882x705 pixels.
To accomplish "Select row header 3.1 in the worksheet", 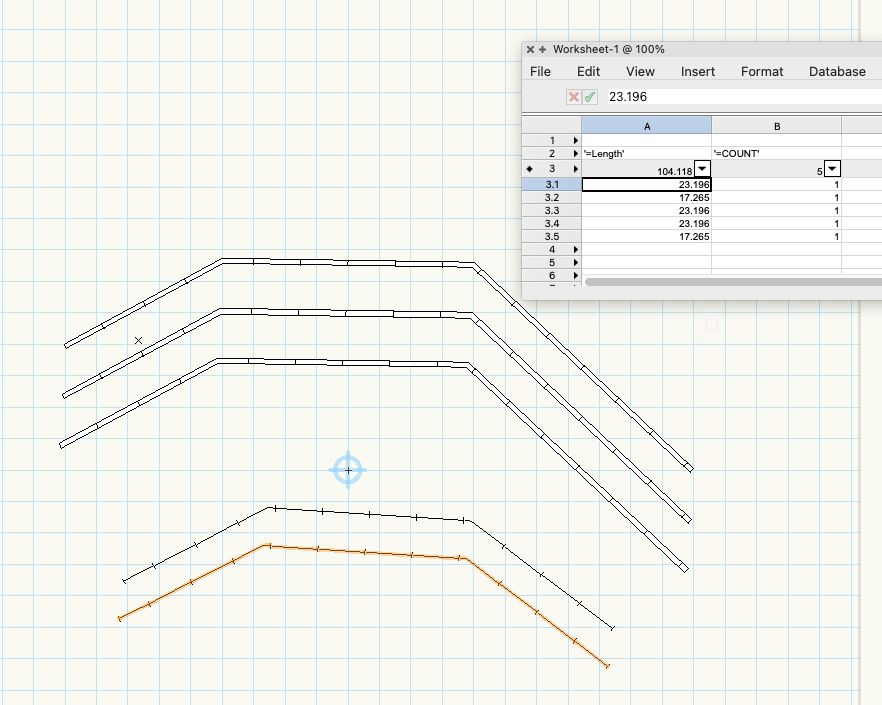I will pyautogui.click(x=551, y=184).
